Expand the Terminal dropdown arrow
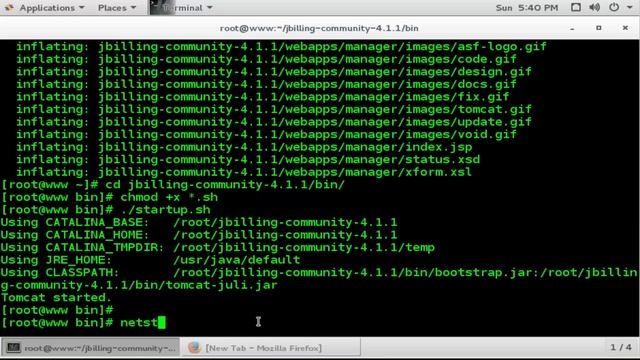 pos(210,8)
